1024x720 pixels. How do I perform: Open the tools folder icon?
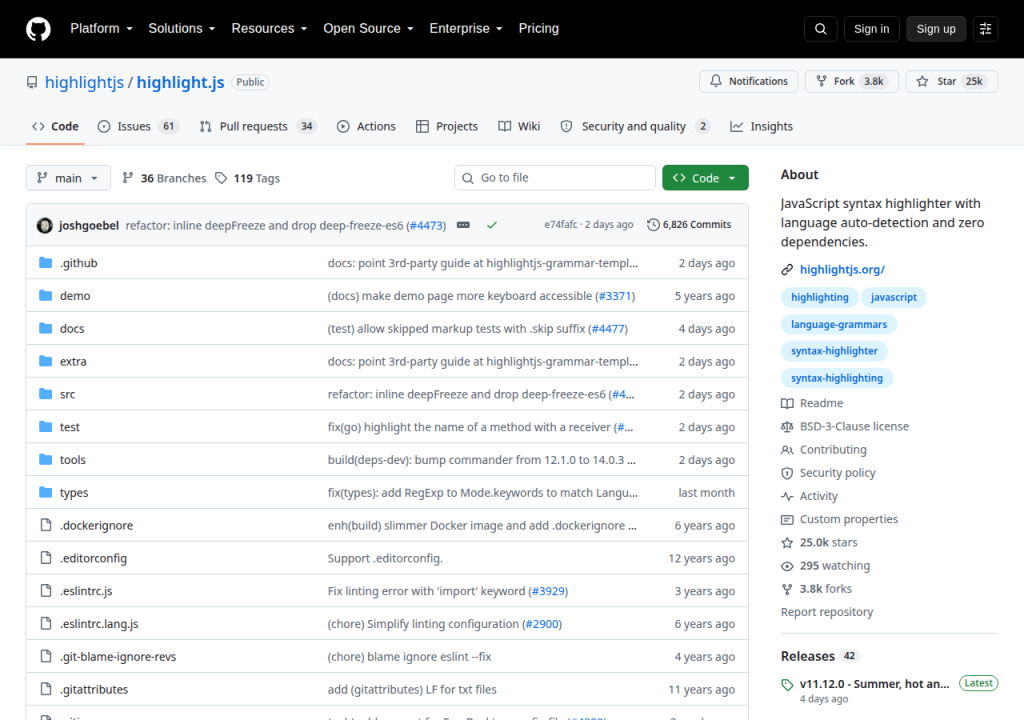pos(45,459)
